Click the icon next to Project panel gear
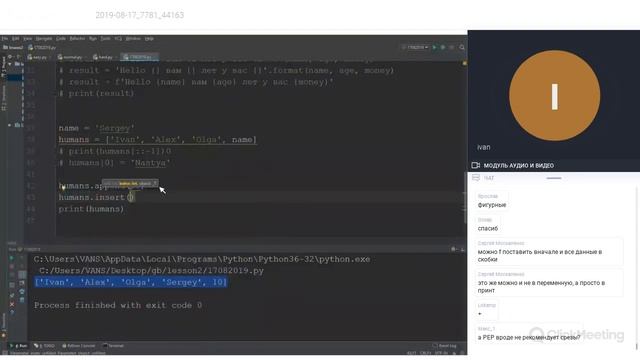The image size is (640, 360). coord(19,57)
